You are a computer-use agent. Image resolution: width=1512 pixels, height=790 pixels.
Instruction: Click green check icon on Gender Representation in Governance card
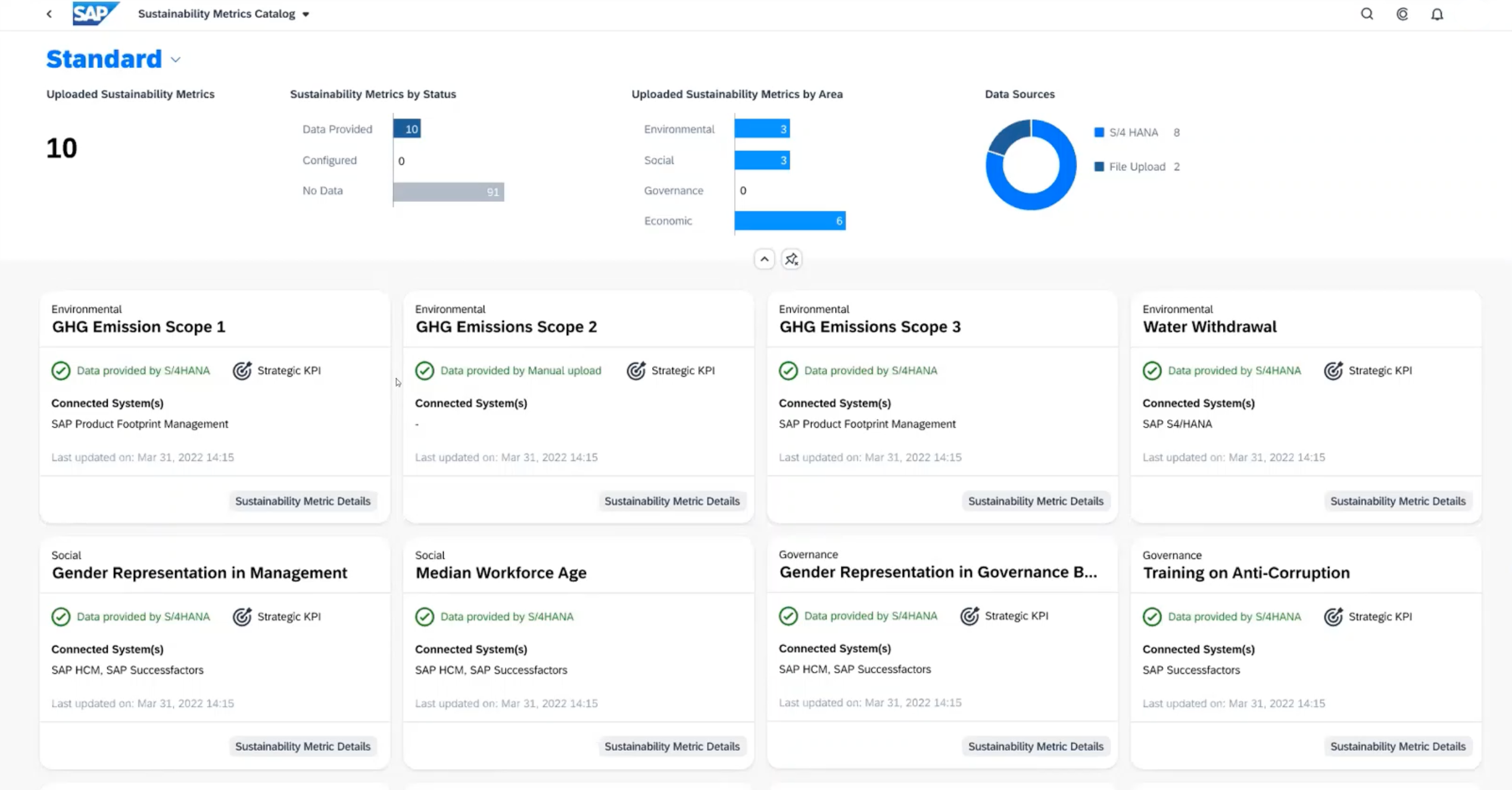tap(788, 616)
